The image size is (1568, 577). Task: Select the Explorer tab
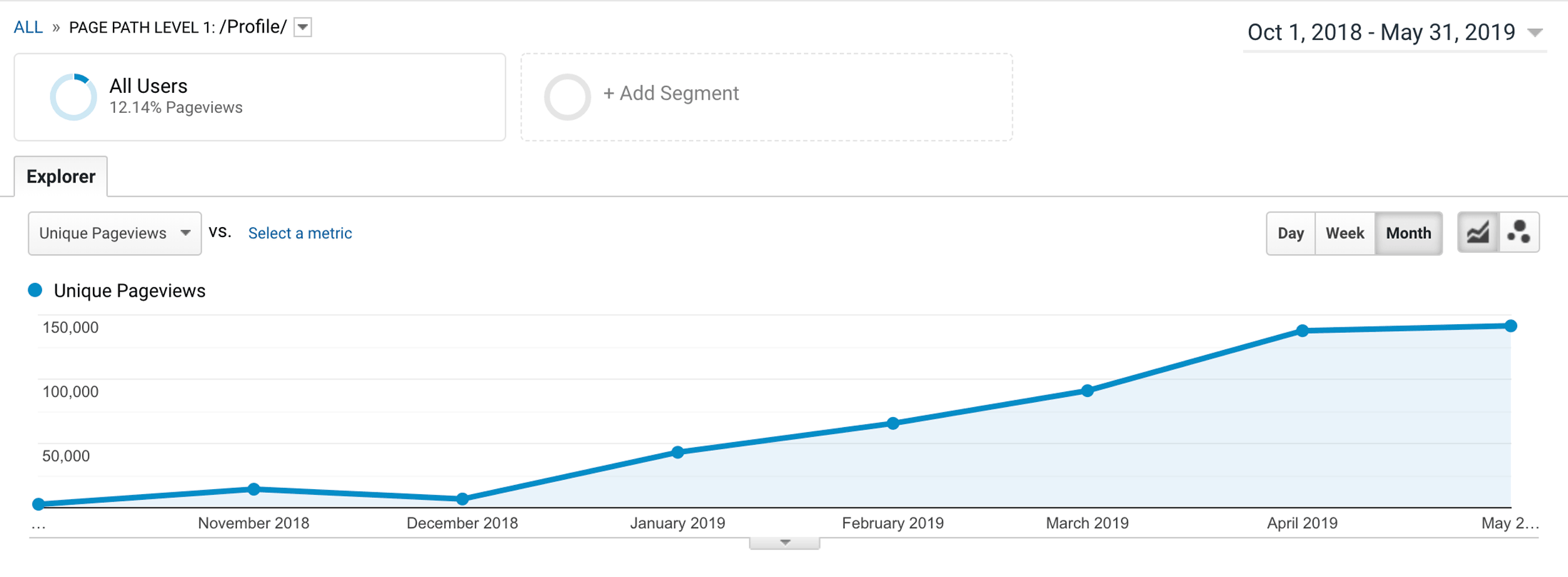click(x=61, y=177)
